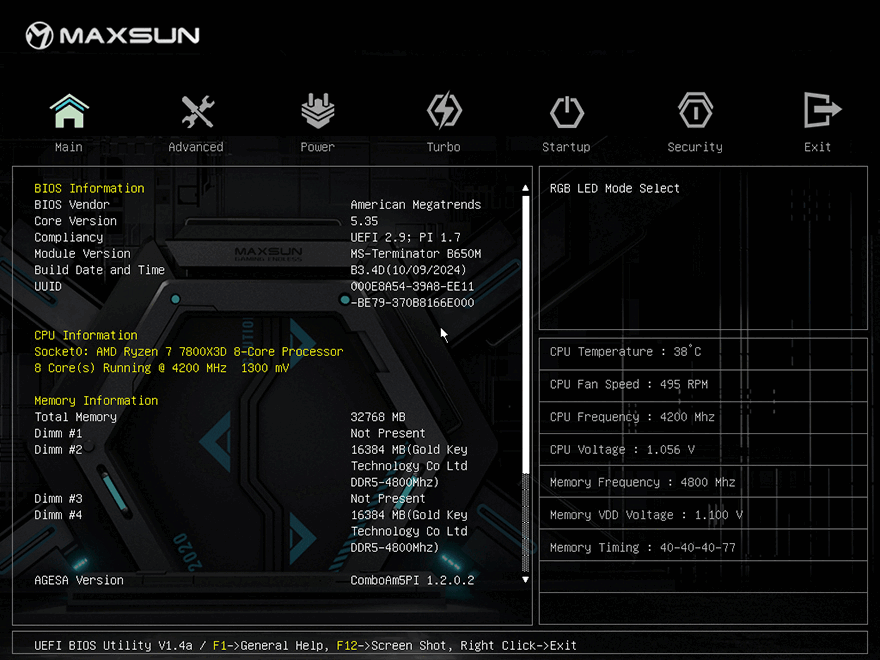Select the CPU Information heading

tap(86, 336)
